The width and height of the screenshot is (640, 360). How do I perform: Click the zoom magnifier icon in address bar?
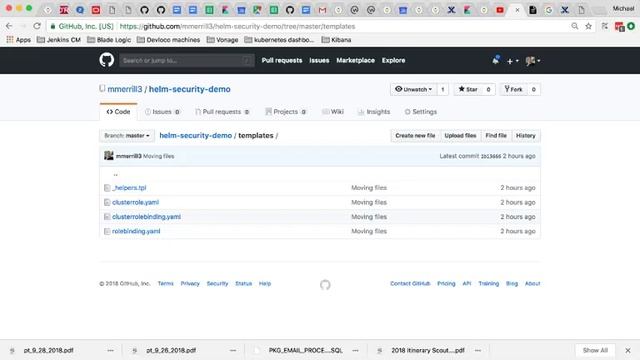(x=575, y=26)
